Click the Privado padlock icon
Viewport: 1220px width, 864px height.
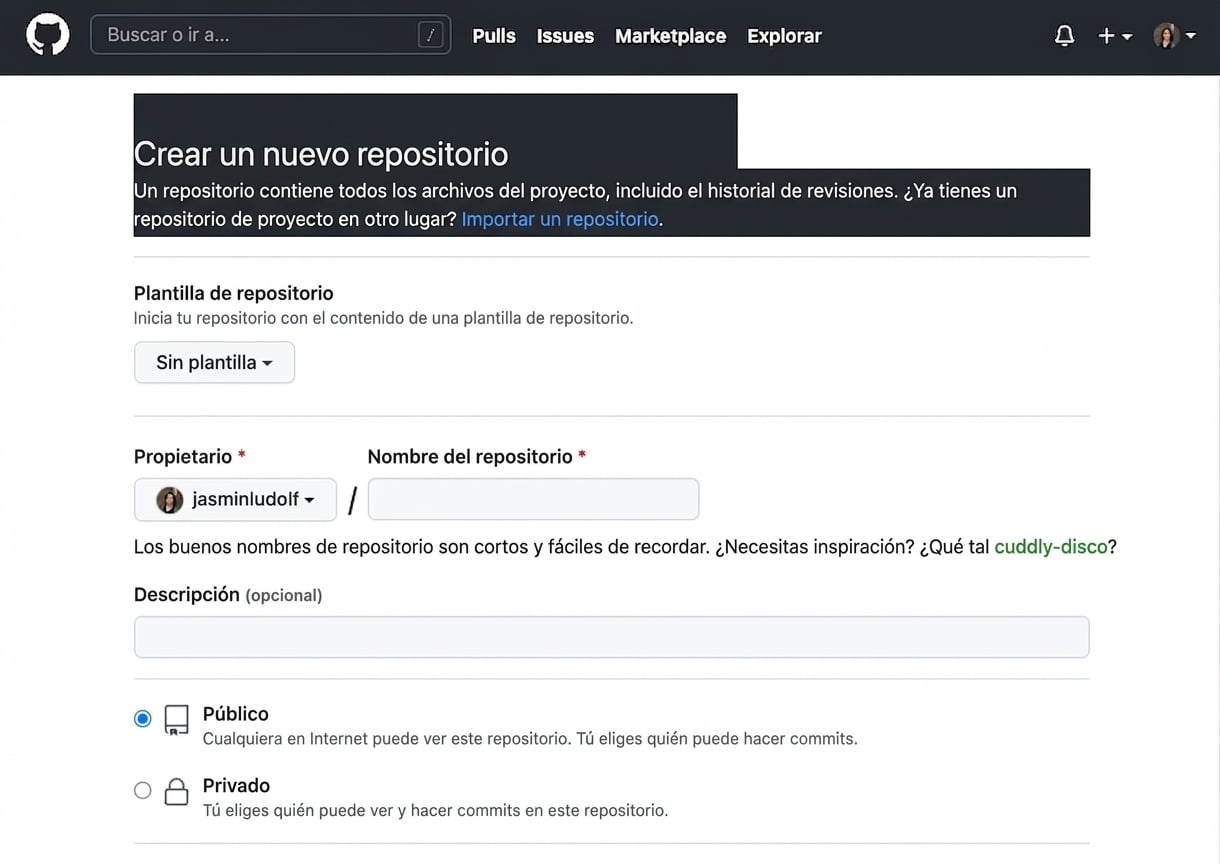click(176, 792)
